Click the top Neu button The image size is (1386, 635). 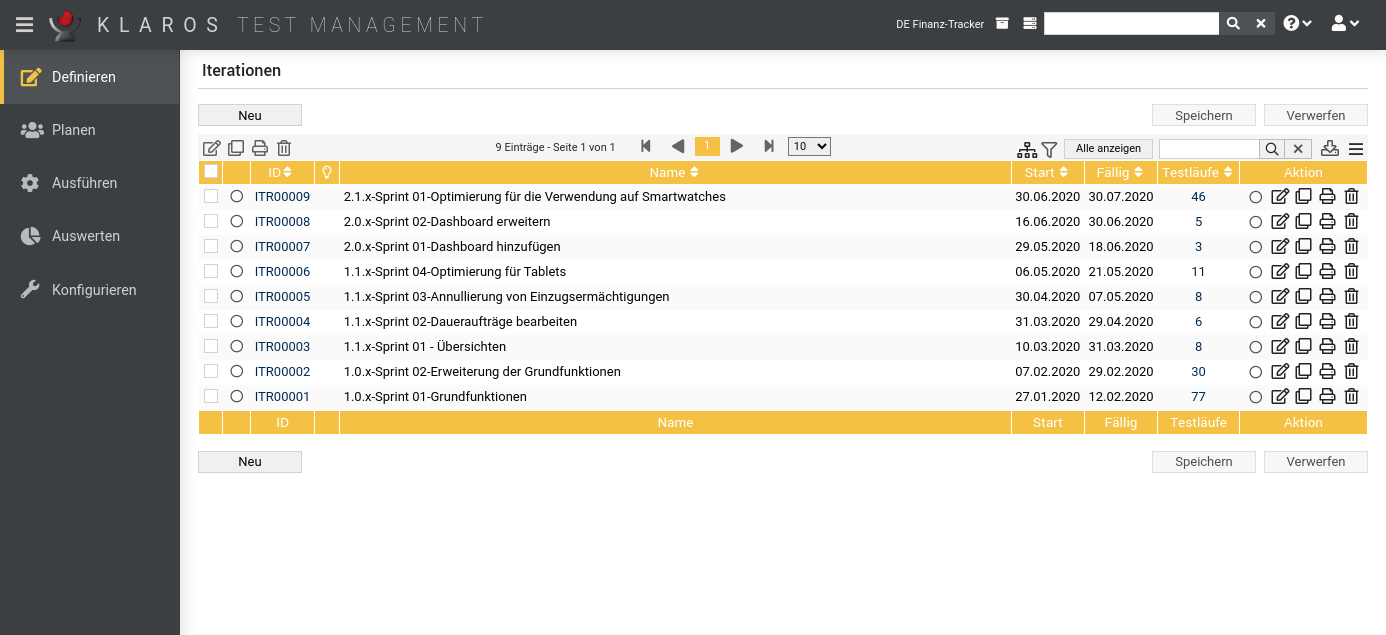(x=250, y=115)
